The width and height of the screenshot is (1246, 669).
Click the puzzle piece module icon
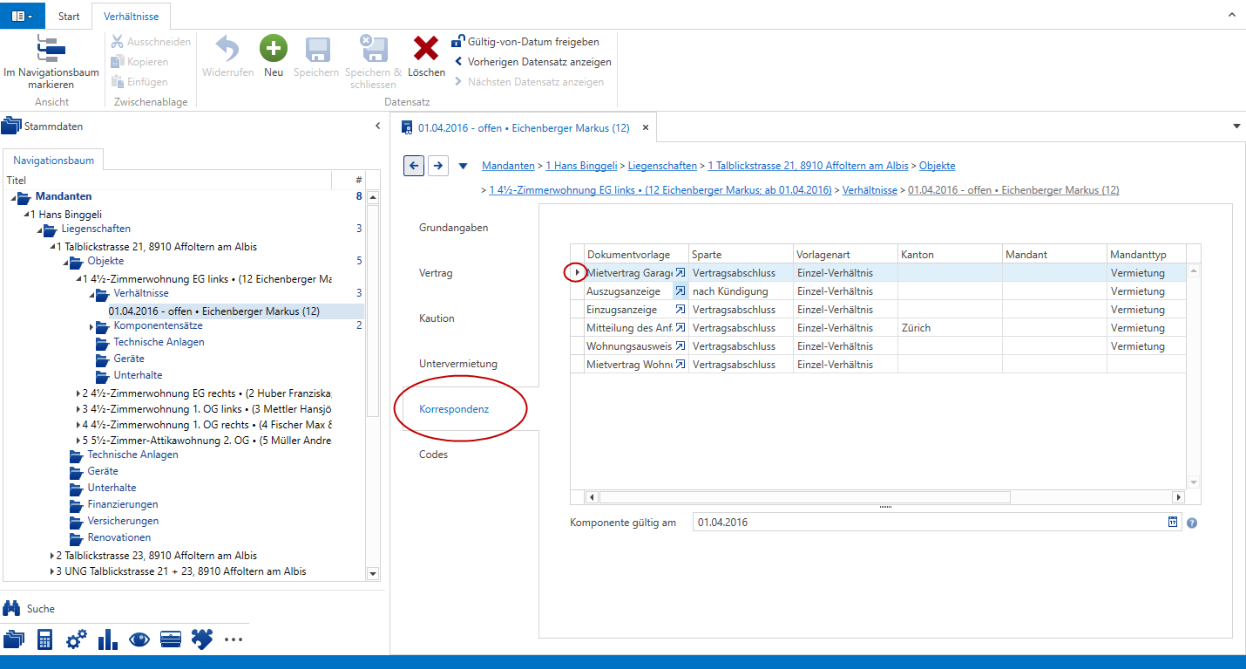click(202, 640)
